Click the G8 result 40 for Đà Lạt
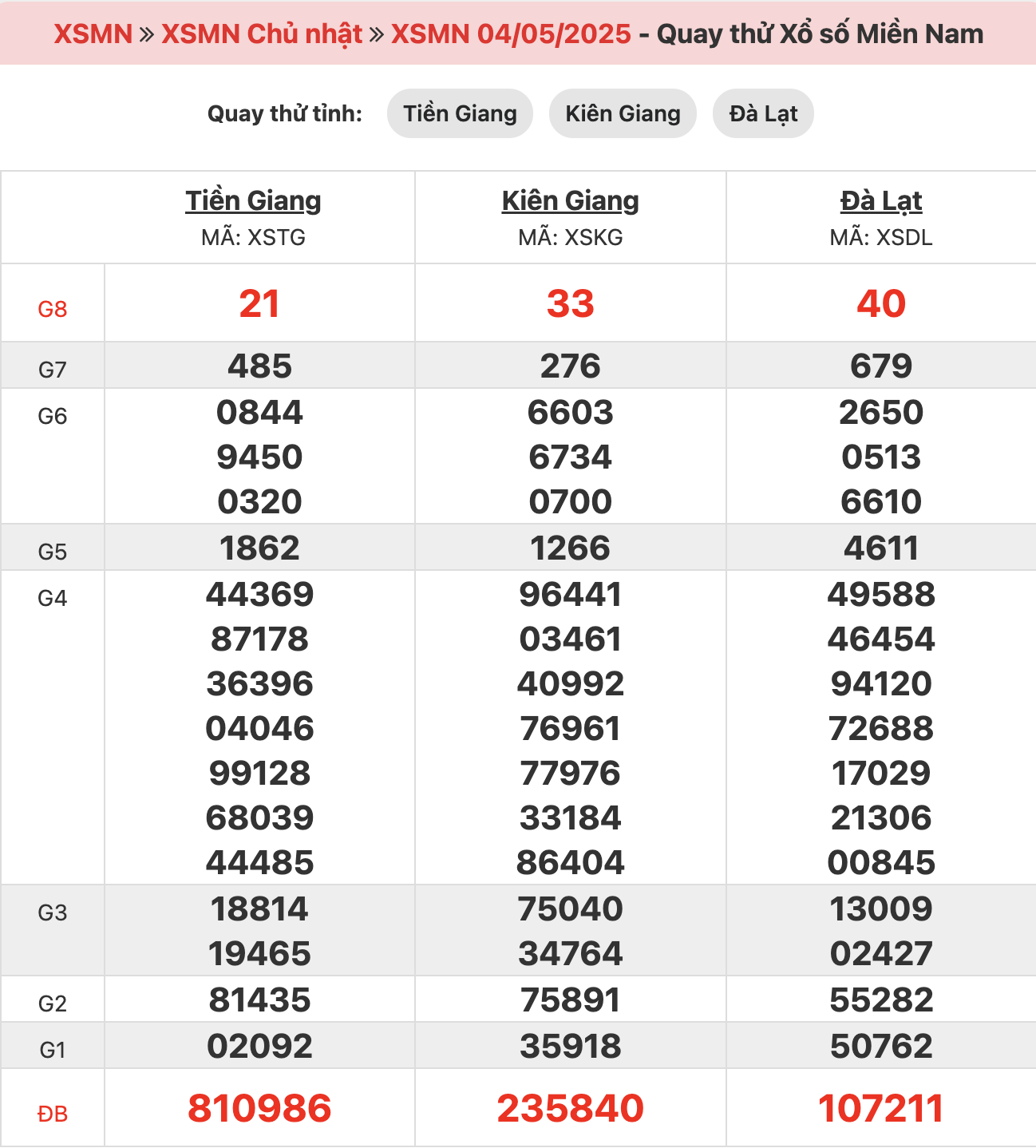 point(881,303)
